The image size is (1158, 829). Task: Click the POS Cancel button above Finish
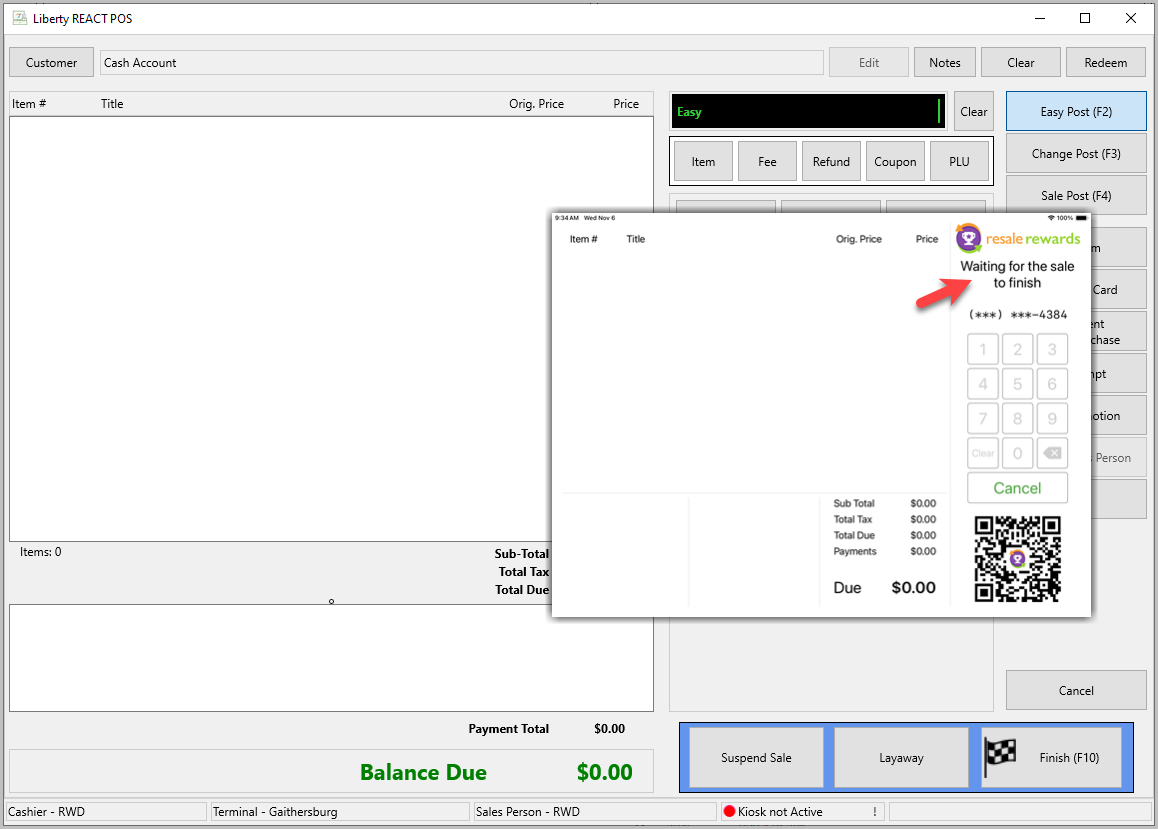[x=1076, y=690]
